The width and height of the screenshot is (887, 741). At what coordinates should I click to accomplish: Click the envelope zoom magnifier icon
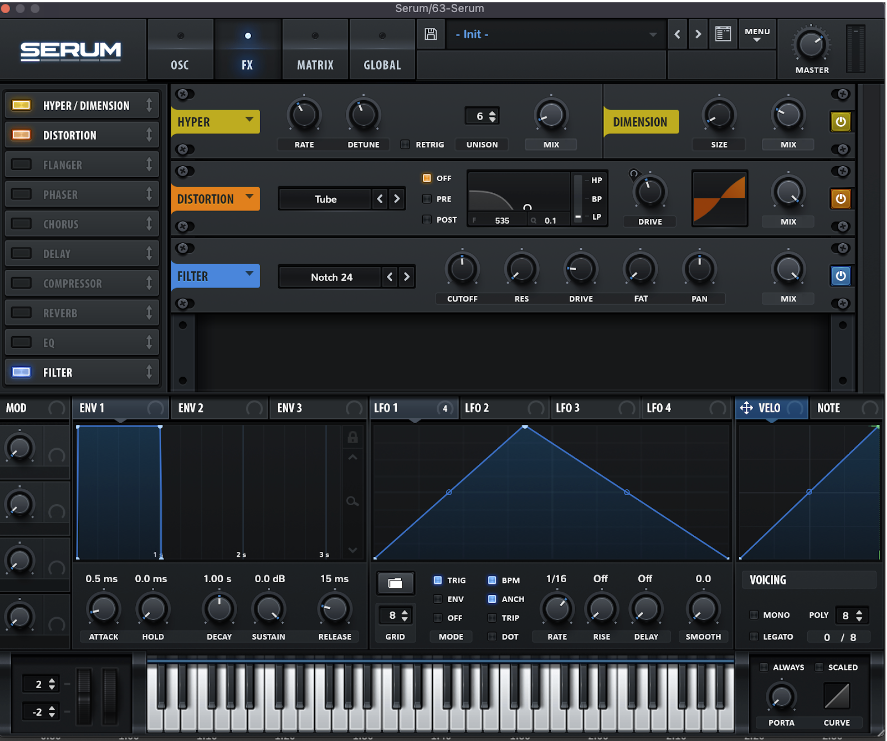[351, 502]
